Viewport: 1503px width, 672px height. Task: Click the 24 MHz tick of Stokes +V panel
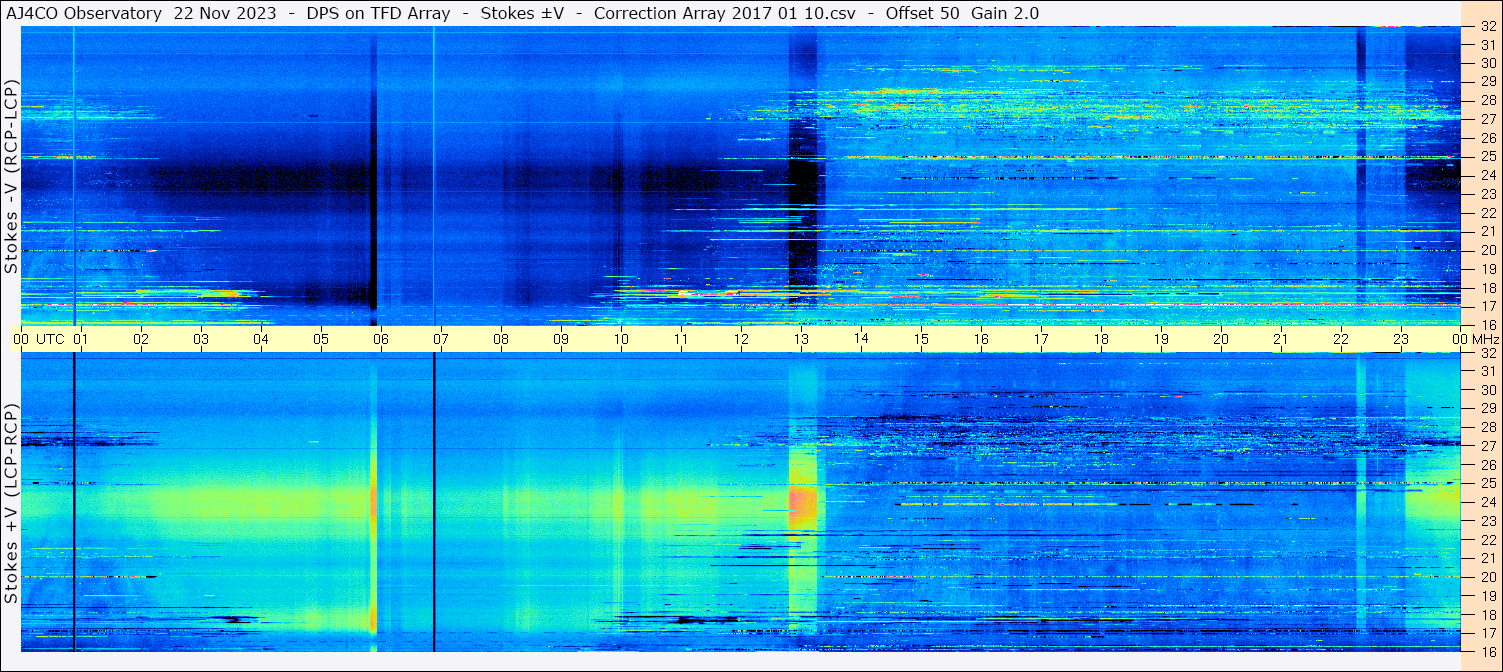click(1488, 502)
